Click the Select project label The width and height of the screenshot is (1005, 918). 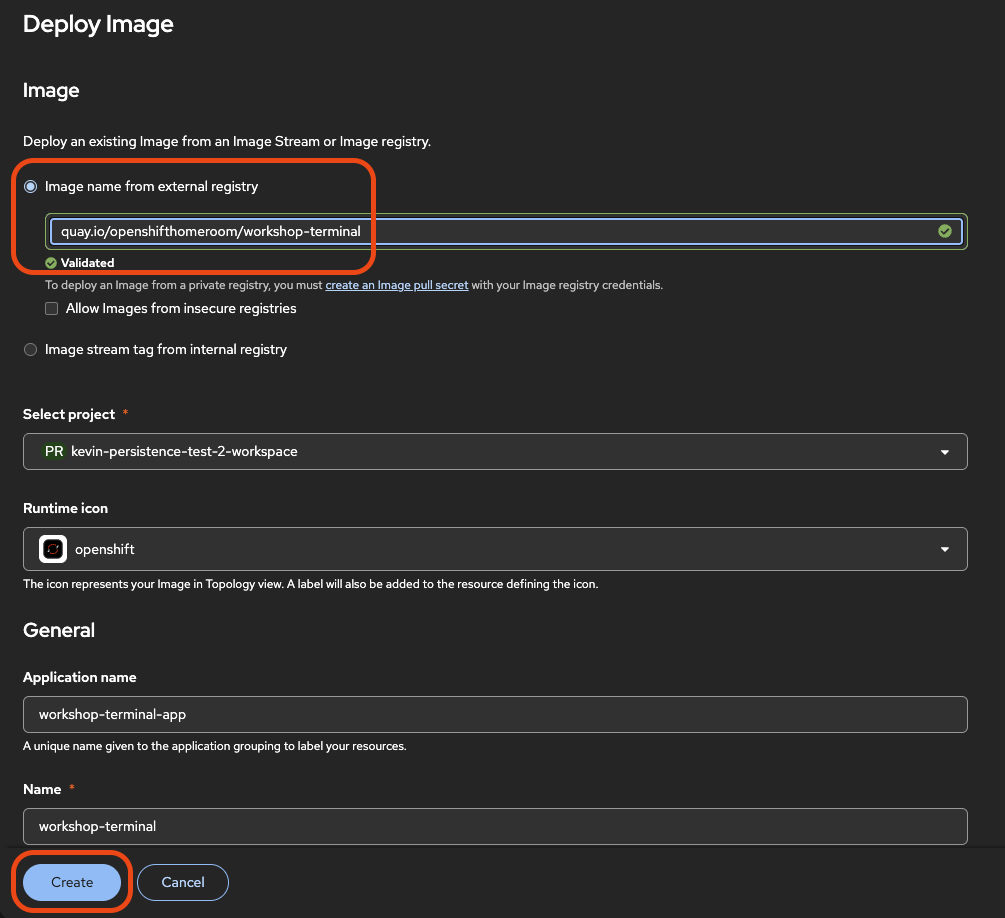coord(69,414)
